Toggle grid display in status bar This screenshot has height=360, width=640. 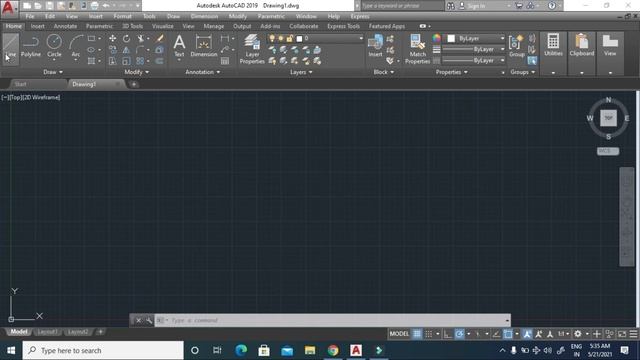click(417, 334)
